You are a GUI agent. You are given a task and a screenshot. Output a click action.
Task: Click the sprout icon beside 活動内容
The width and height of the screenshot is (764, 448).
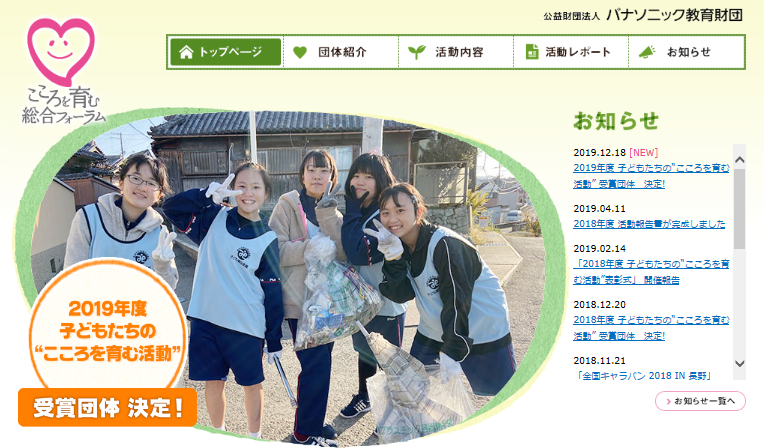click(417, 52)
